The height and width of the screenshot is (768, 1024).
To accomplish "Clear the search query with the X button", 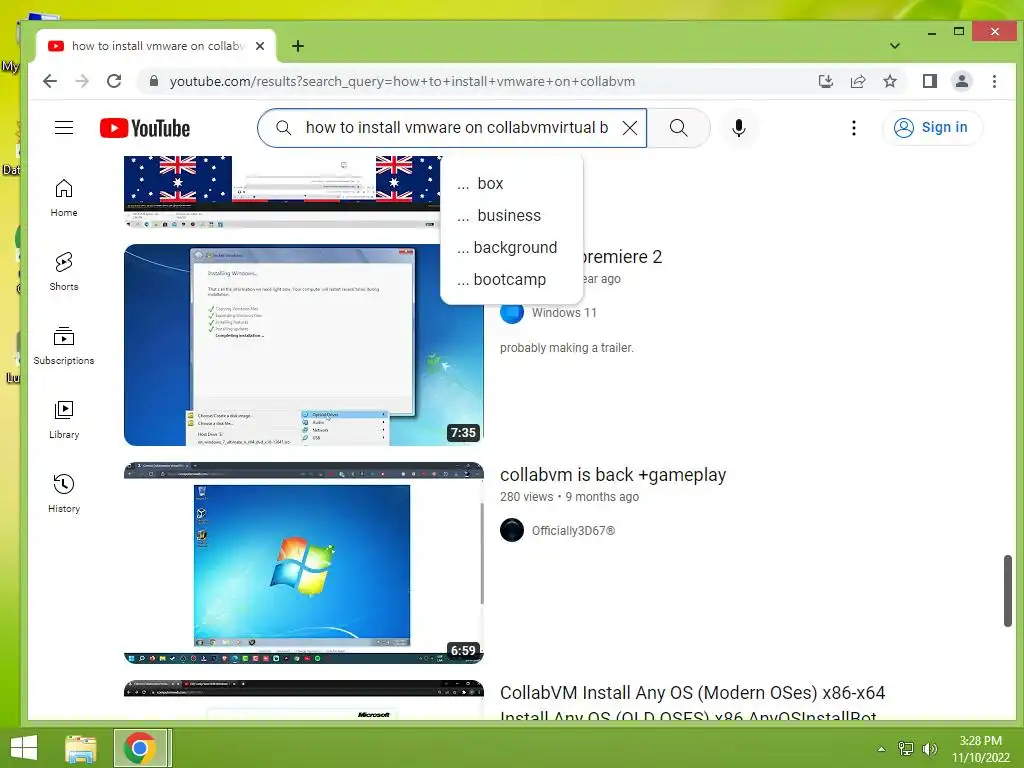I will click(630, 128).
